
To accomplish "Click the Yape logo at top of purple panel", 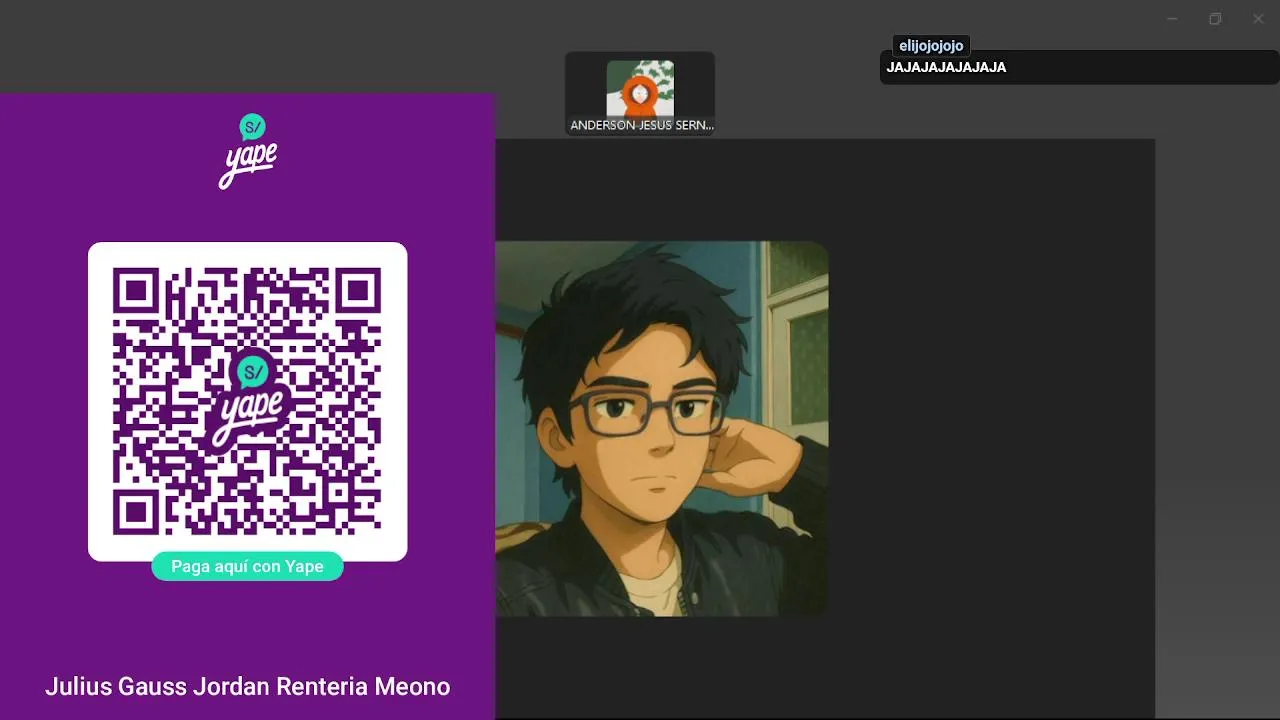I will [x=248, y=151].
